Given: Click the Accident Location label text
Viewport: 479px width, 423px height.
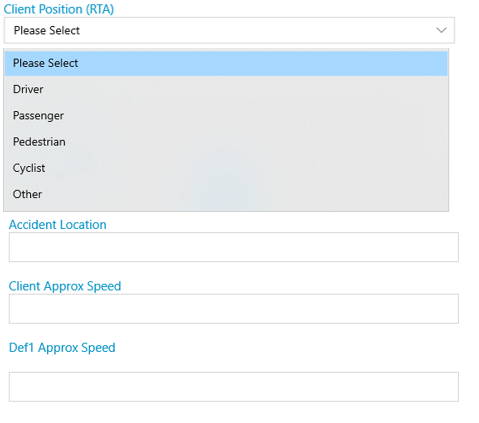Looking at the screenshot, I should point(58,225).
